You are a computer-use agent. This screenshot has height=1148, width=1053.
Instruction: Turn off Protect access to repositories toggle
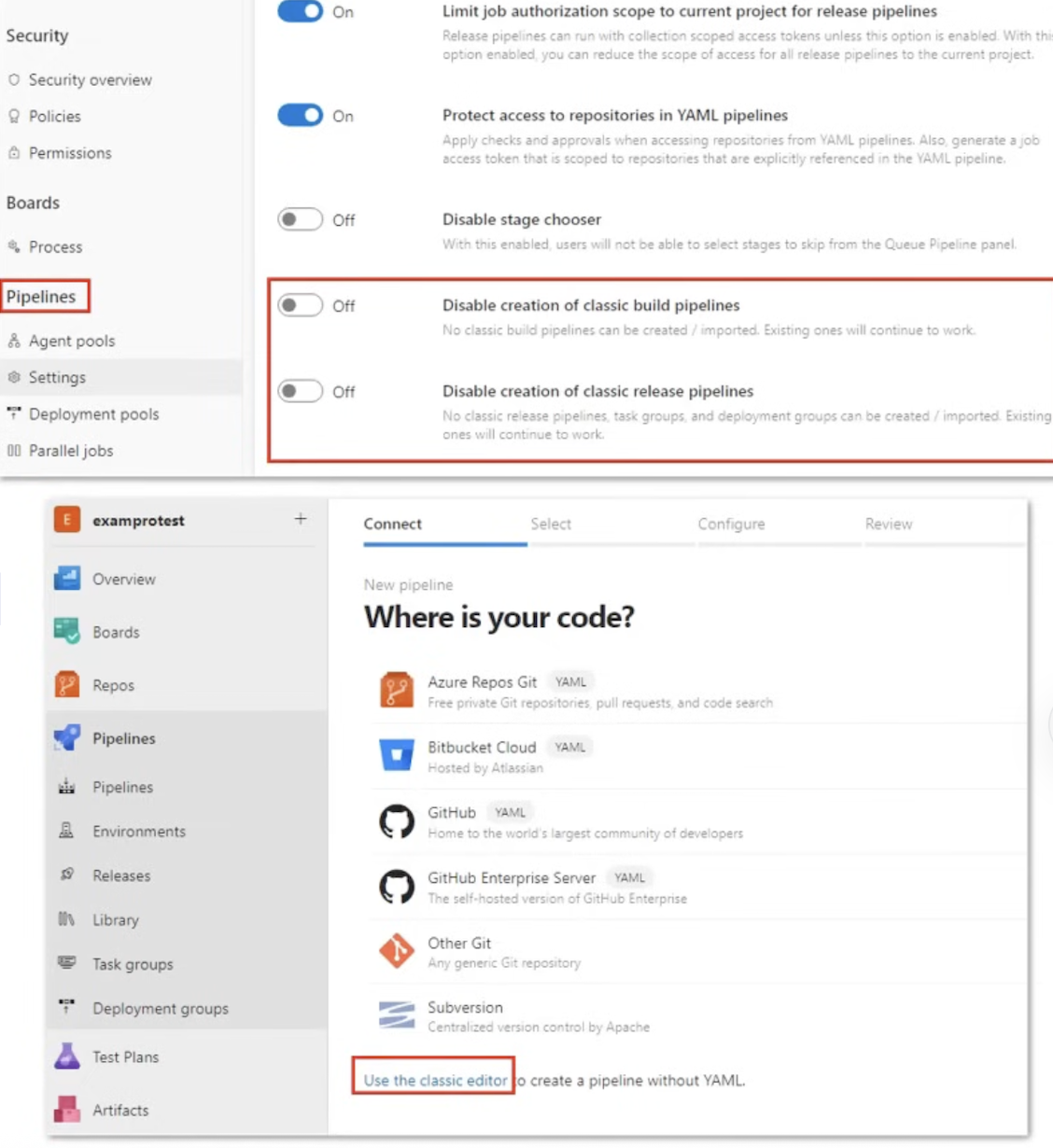pos(301,116)
